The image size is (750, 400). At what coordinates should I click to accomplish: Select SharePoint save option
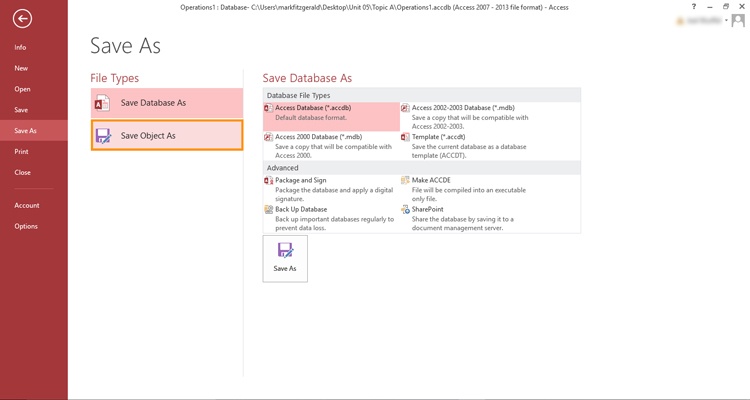468,219
